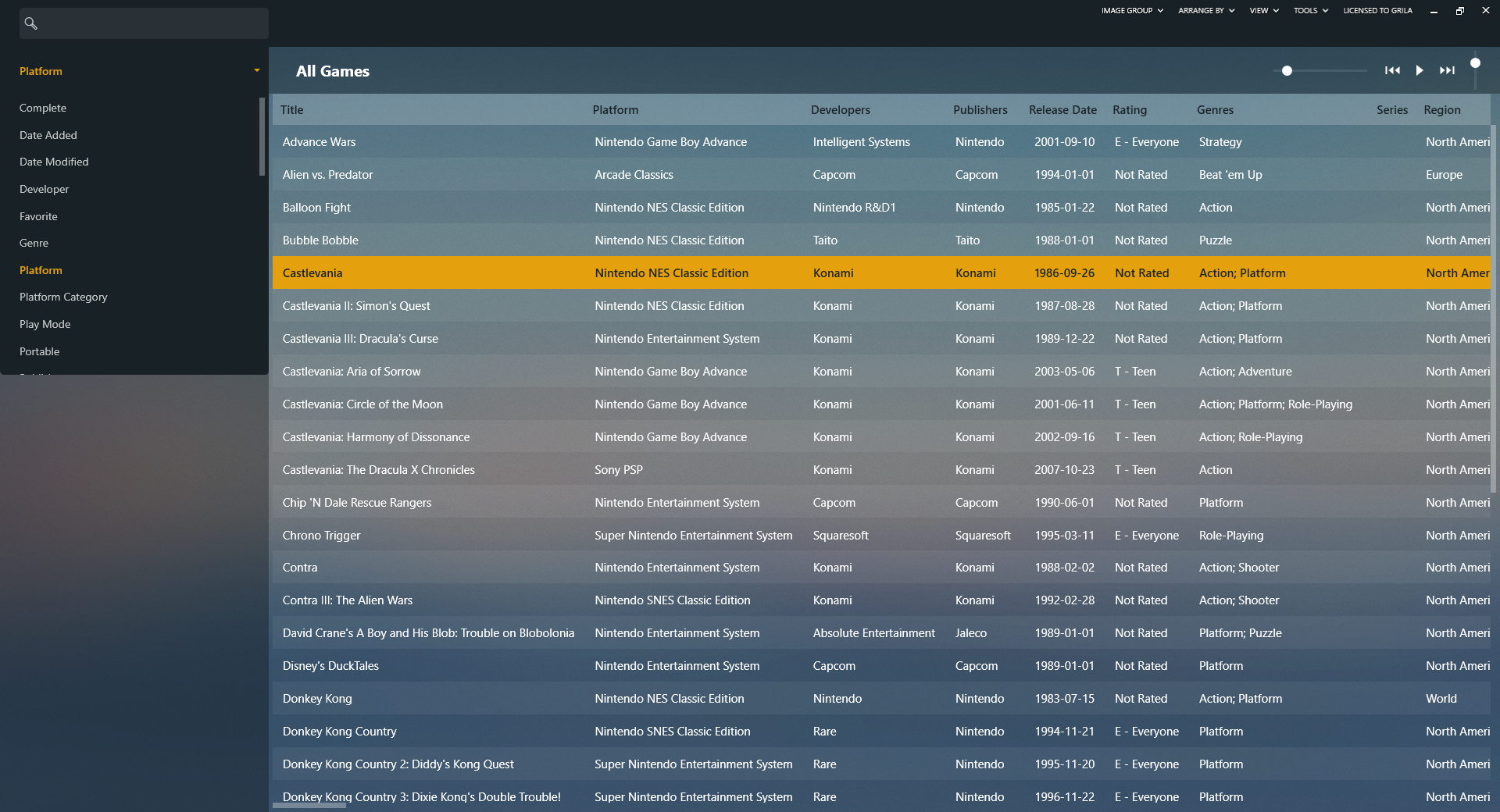Image resolution: width=1500 pixels, height=812 pixels.
Task: Click the Squaresoft developer cell
Action: 841,536
